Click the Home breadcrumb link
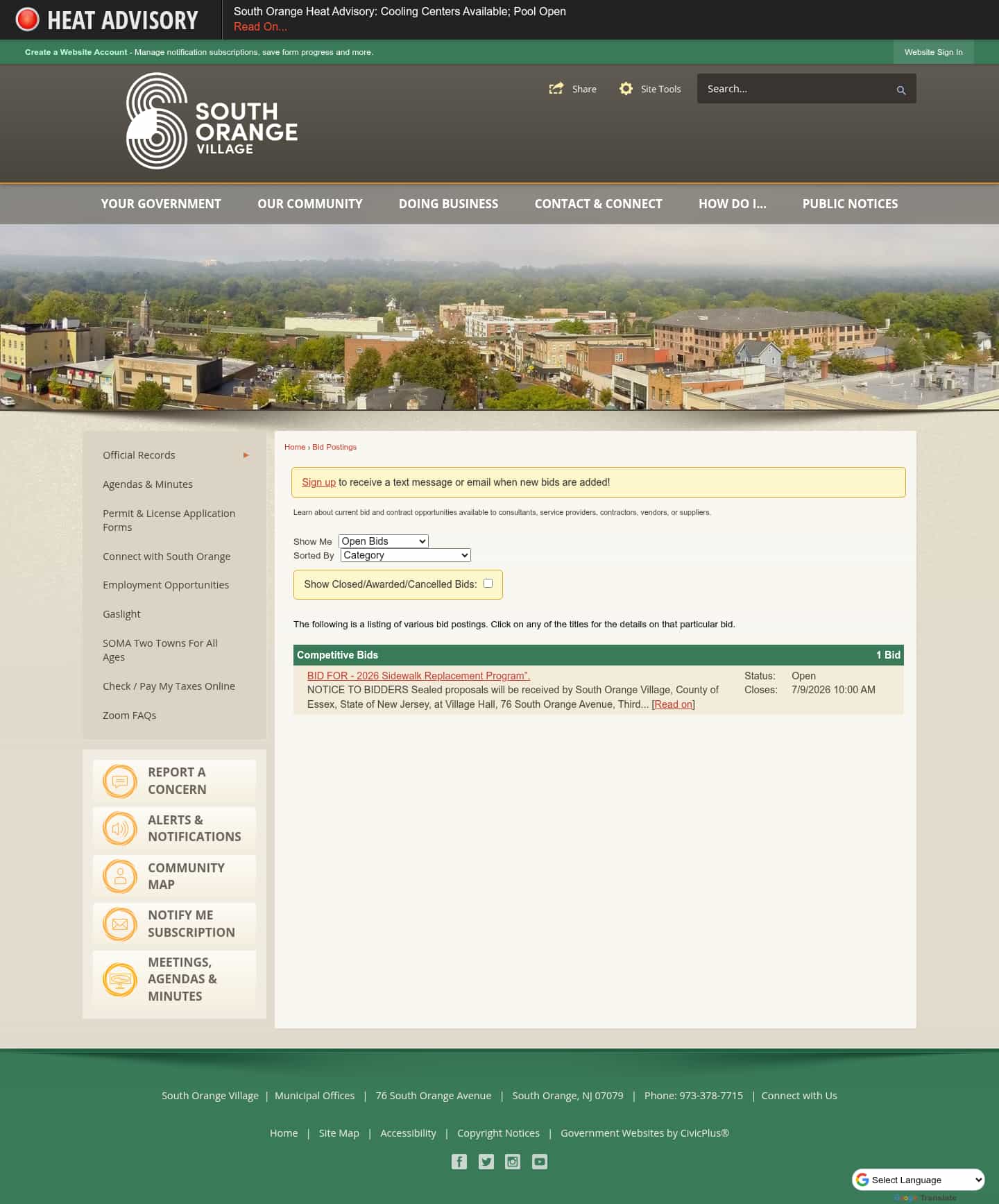Image resolution: width=999 pixels, height=1204 pixels. [x=295, y=447]
